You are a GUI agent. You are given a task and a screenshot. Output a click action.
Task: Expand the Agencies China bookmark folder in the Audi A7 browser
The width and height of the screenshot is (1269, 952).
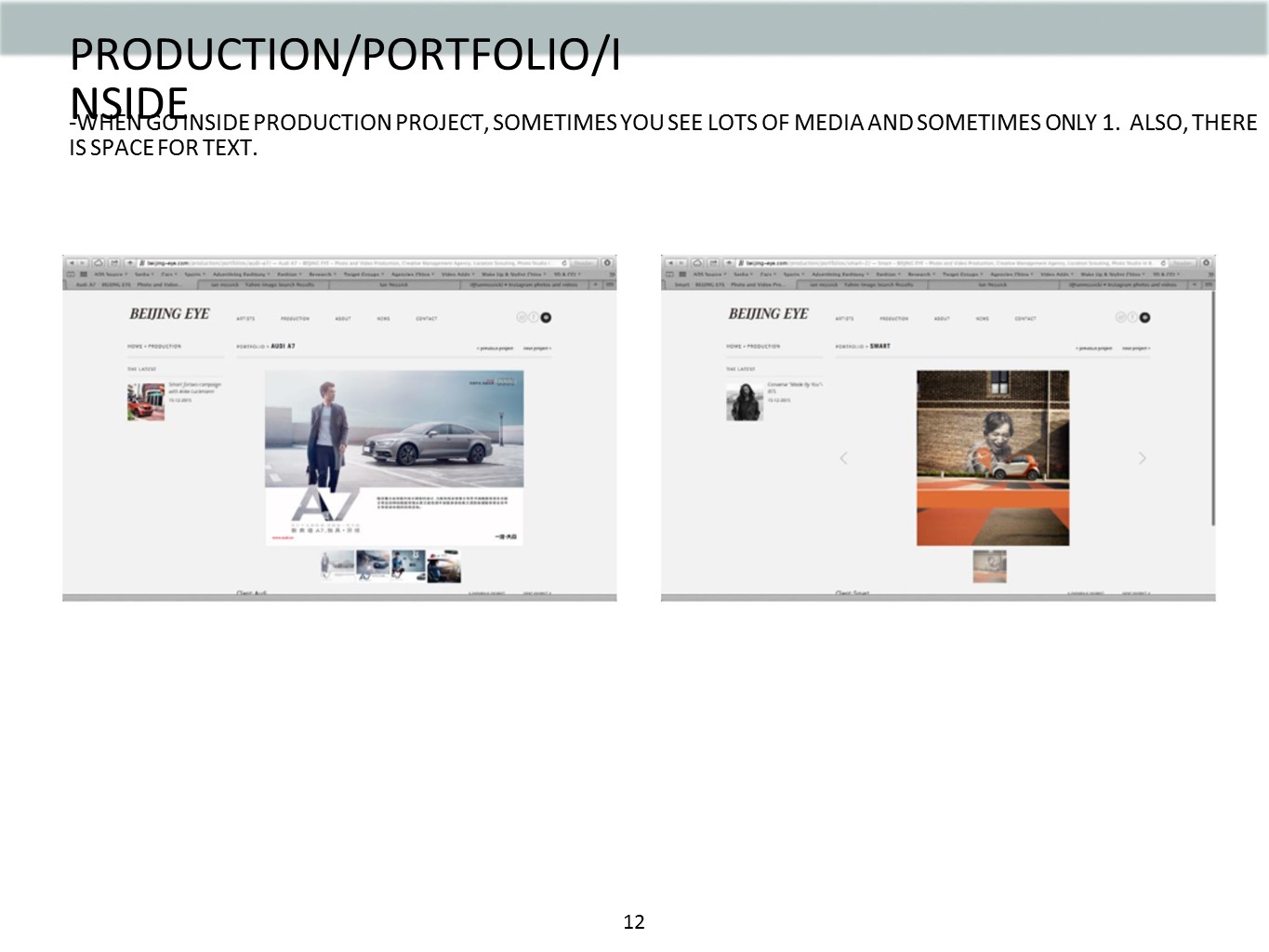(413, 274)
